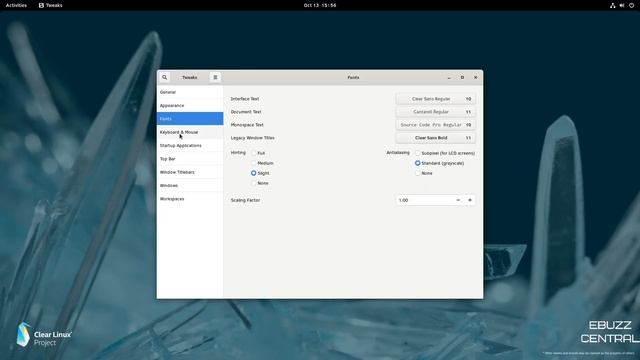
Task: Open Monospace Text font chooser Source Code Pro
Action: pyautogui.click(x=436, y=125)
